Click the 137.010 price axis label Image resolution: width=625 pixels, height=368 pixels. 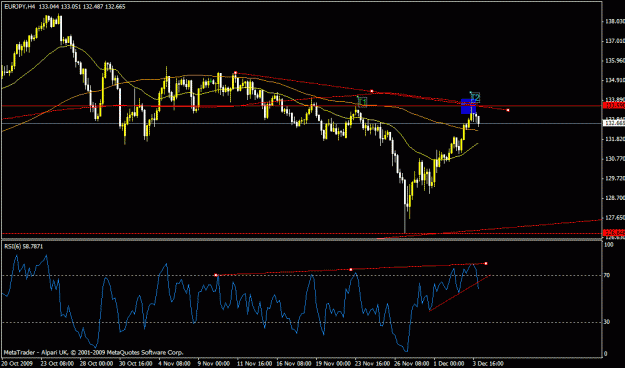(x=615, y=41)
